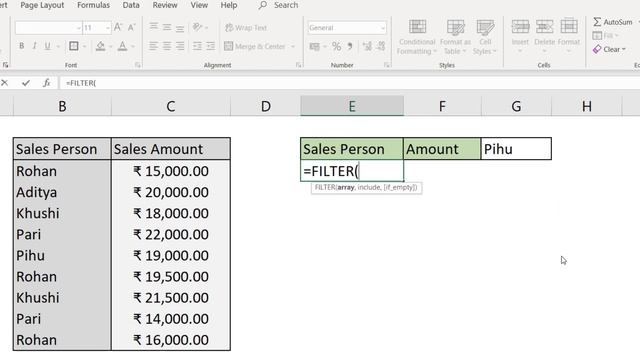Select column G header
The height and width of the screenshot is (360, 640).
(516, 106)
